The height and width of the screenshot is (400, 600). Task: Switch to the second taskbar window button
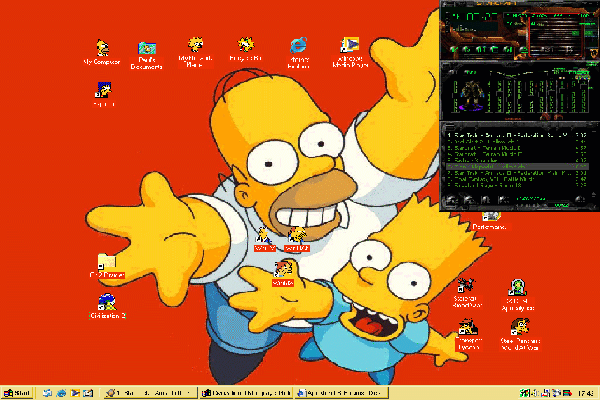point(247,392)
